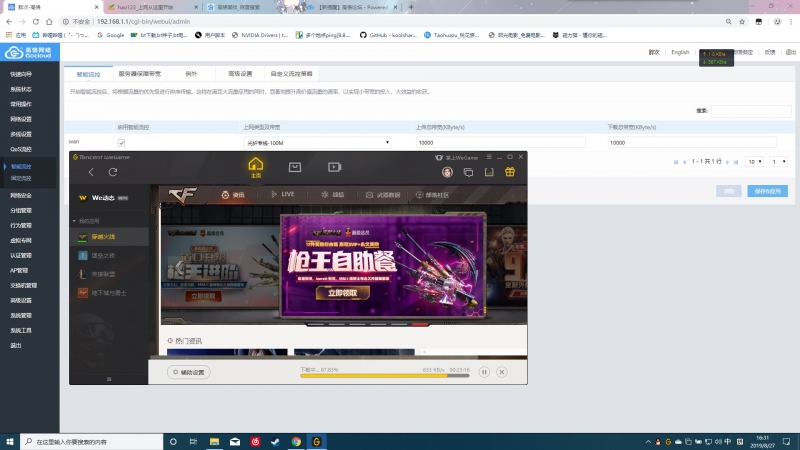Viewport: 800px width, 450px height.
Task: Open the WeGame video/live icon
Action: pyautogui.click(x=334, y=167)
